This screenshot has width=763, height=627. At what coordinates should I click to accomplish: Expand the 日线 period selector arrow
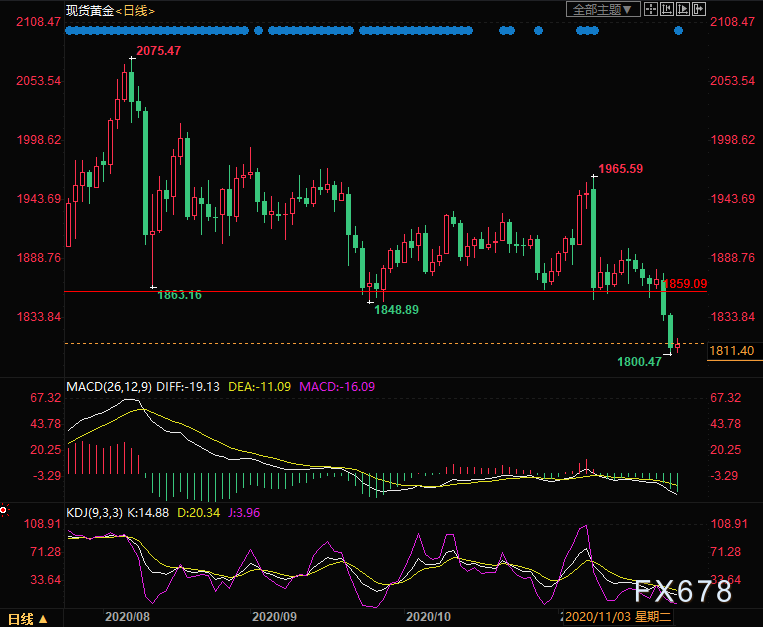click(x=43, y=619)
